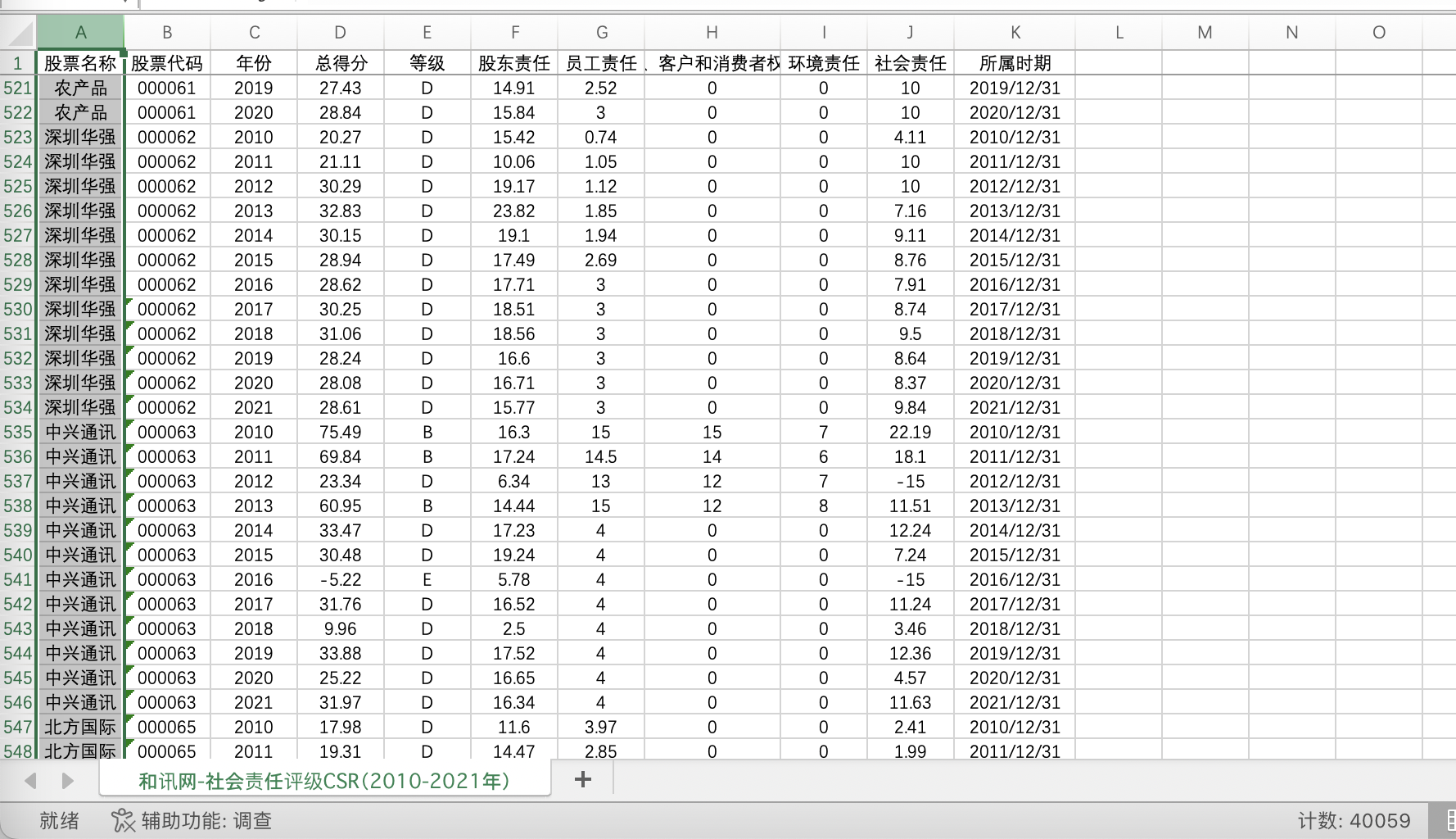Click the 就绪 status indicator
The width and height of the screenshot is (1456, 839).
click(59, 820)
